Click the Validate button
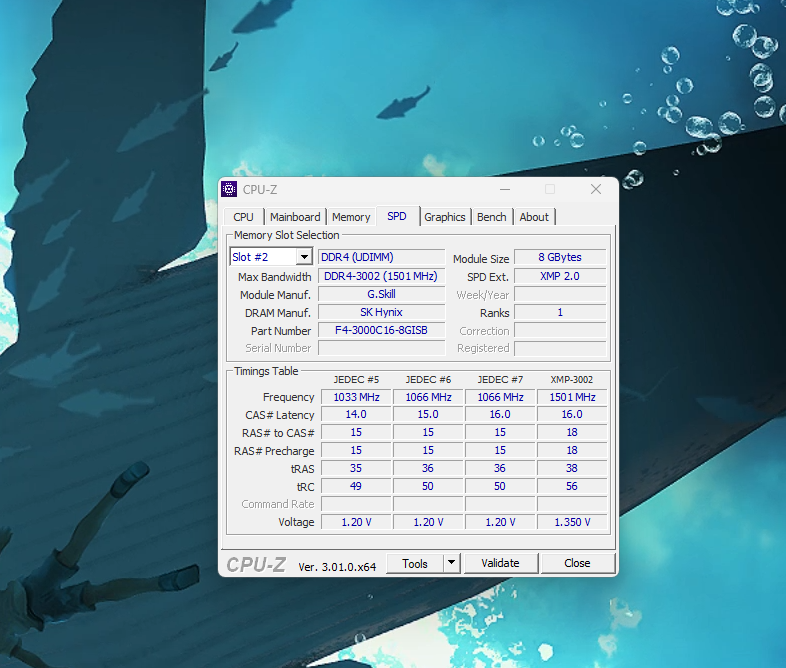The image size is (786, 668). click(501, 563)
